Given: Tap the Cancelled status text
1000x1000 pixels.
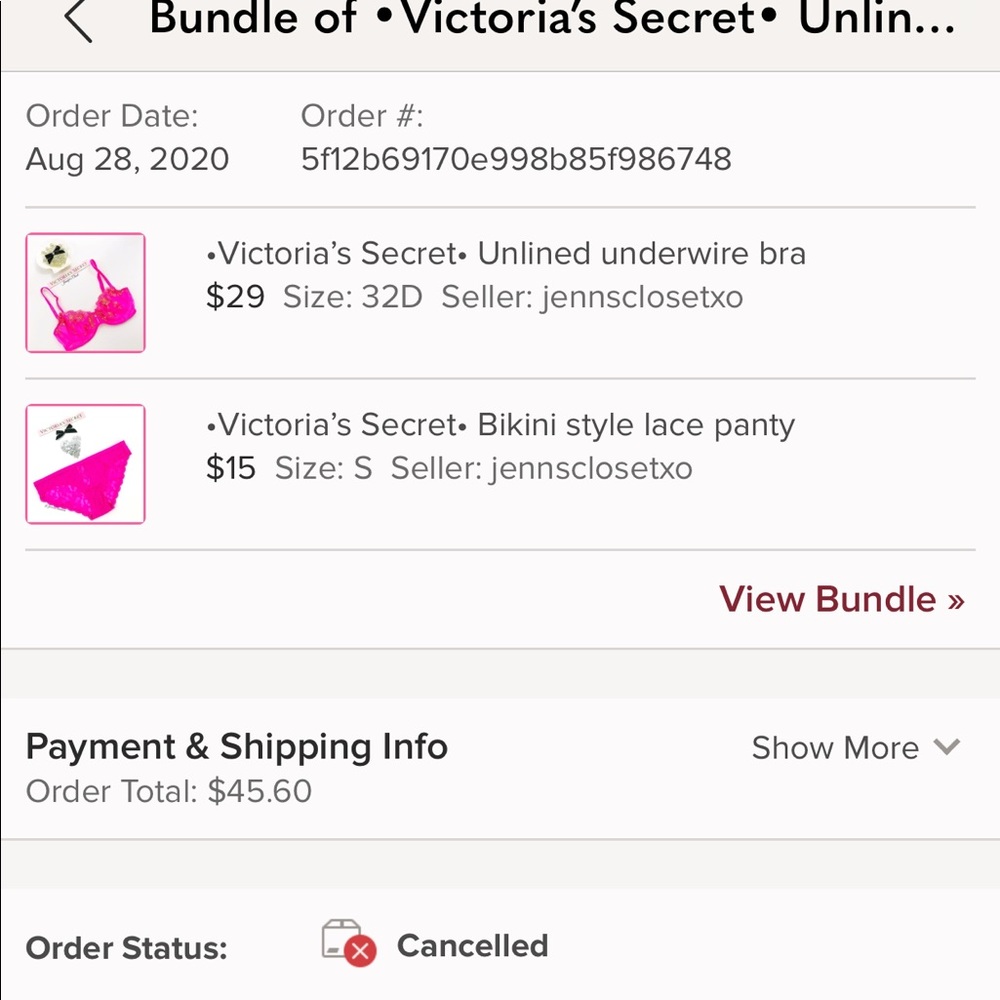Looking at the screenshot, I should point(472,946).
